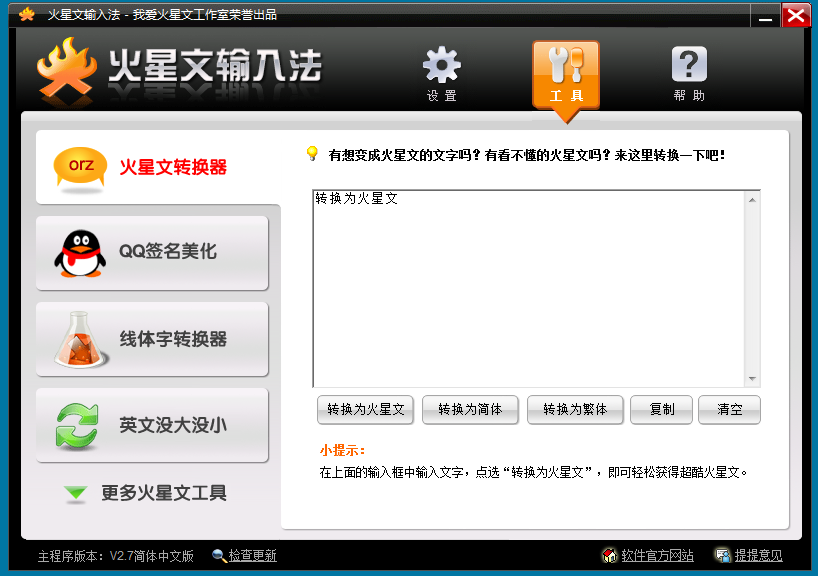Viewport: 818px width, 576px height.
Task: Click the 转换为火星文 button
Action: (x=366, y=410)
